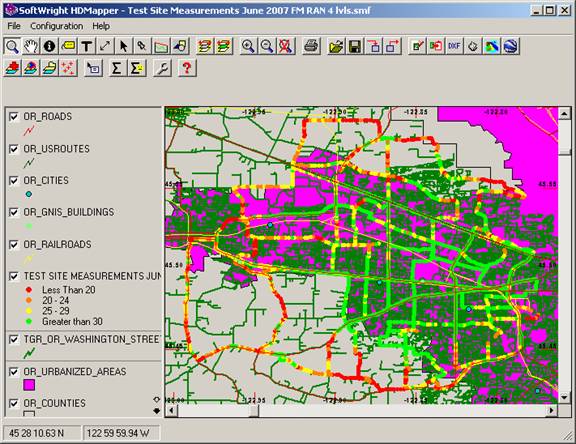Toggle the OR_ROADS layer checkbox
The image size is (576, 444).
coord(14,117)
